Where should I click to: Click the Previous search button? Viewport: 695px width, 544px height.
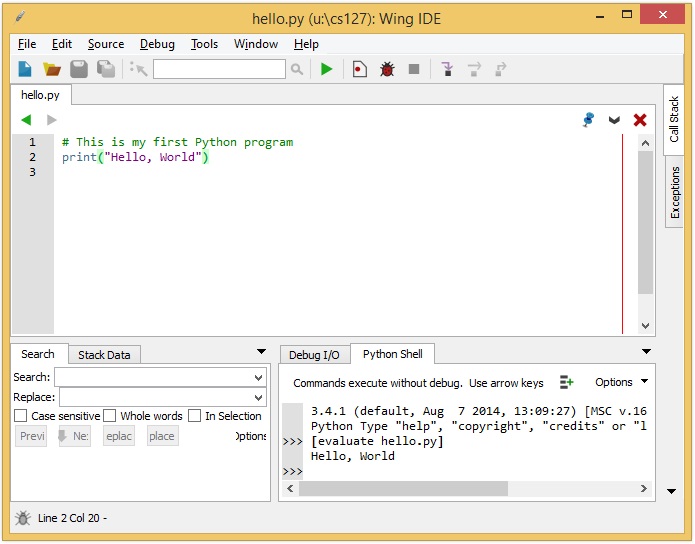click(x=32, y=436)
